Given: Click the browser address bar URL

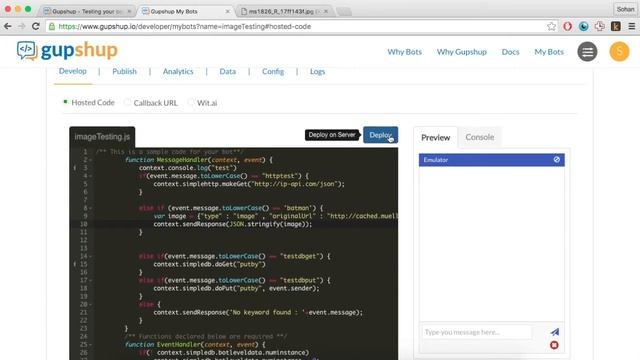Looking at the screenshot, I should coord(184,27).
